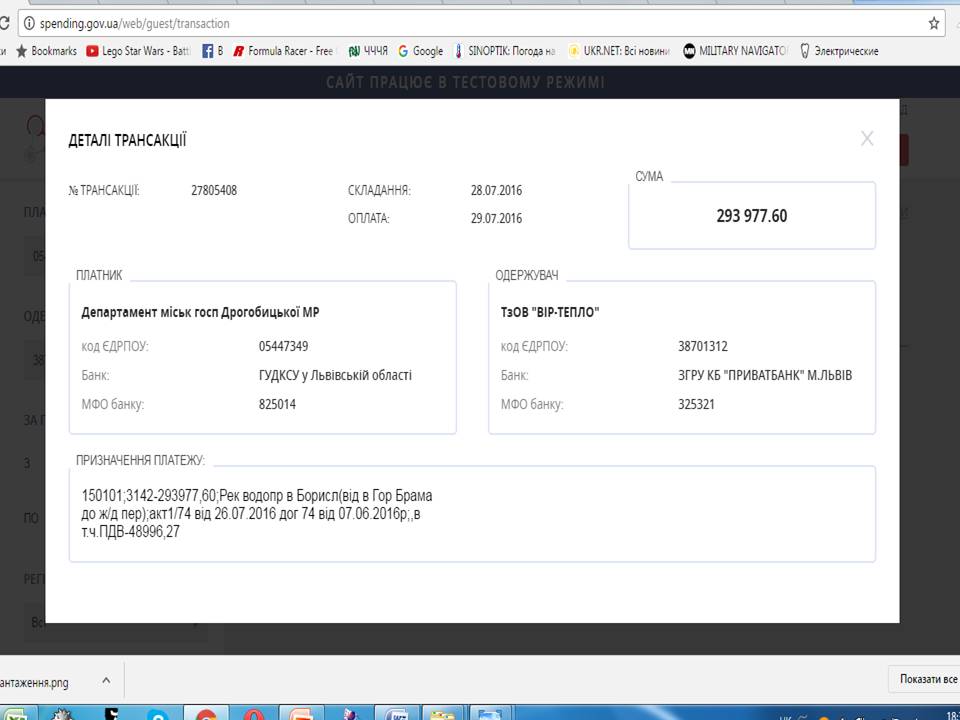960x720 pixels.
Task: Click the Показати все downloads button
Action: click(926, 679)
